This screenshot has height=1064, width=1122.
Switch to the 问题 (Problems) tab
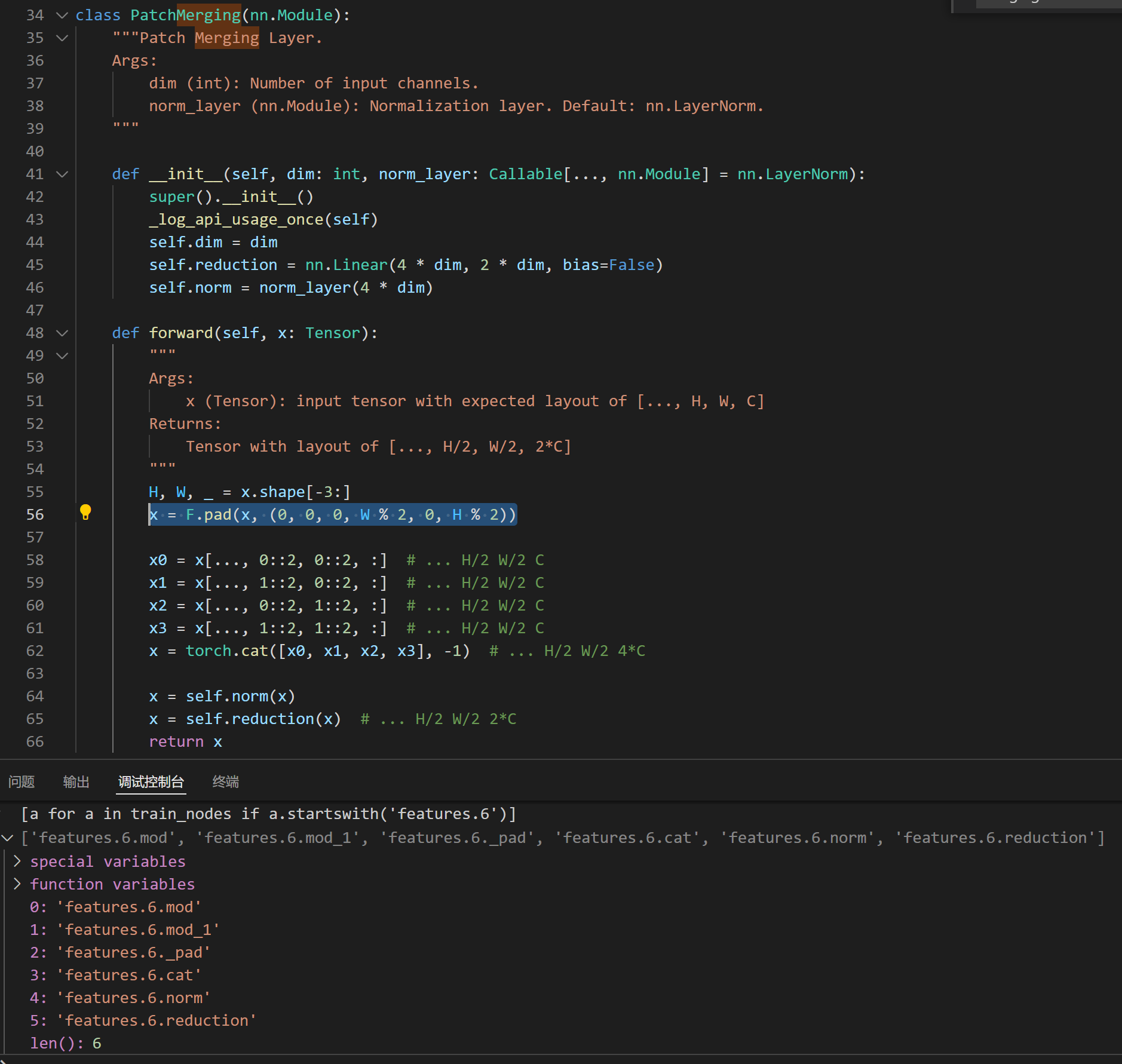(22, 781)
